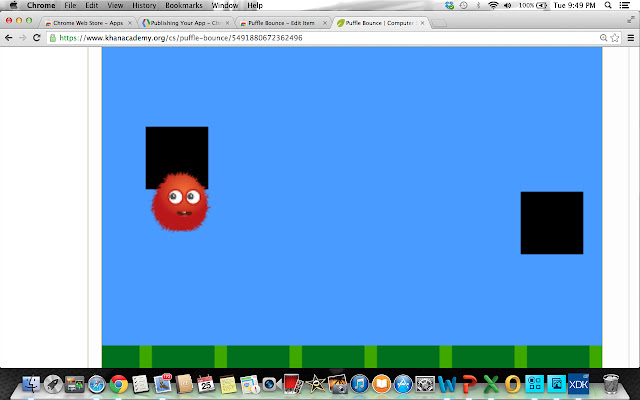Image resolution: width=640 pixels, height=400 pixels.
Task: Click the battery 100% indicator
Action: (x=533, y=5)
